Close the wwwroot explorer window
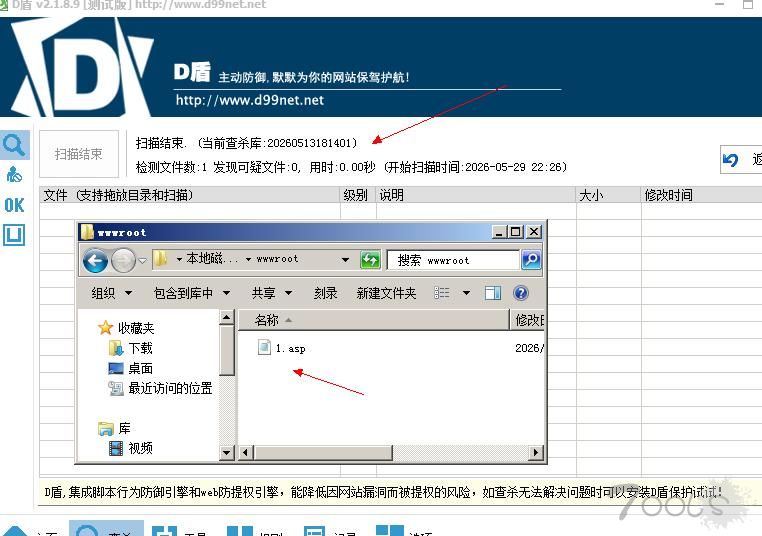 (534, 232)
